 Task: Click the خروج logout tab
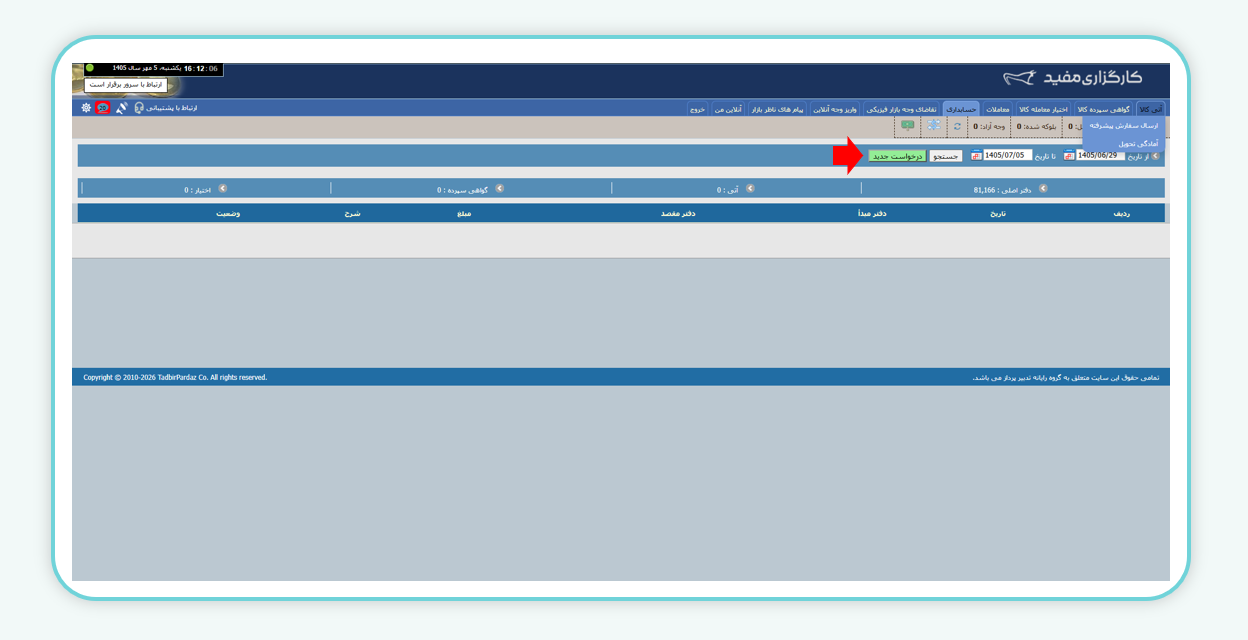tap(697, 109)
